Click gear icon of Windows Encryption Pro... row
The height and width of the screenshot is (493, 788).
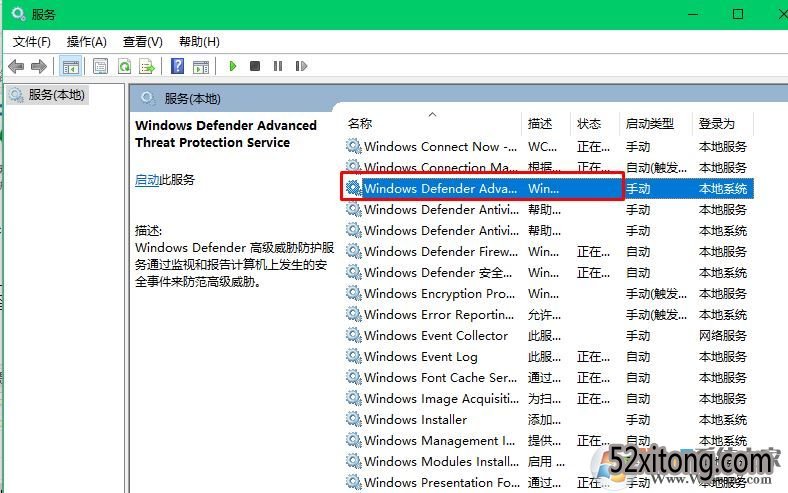354,293
